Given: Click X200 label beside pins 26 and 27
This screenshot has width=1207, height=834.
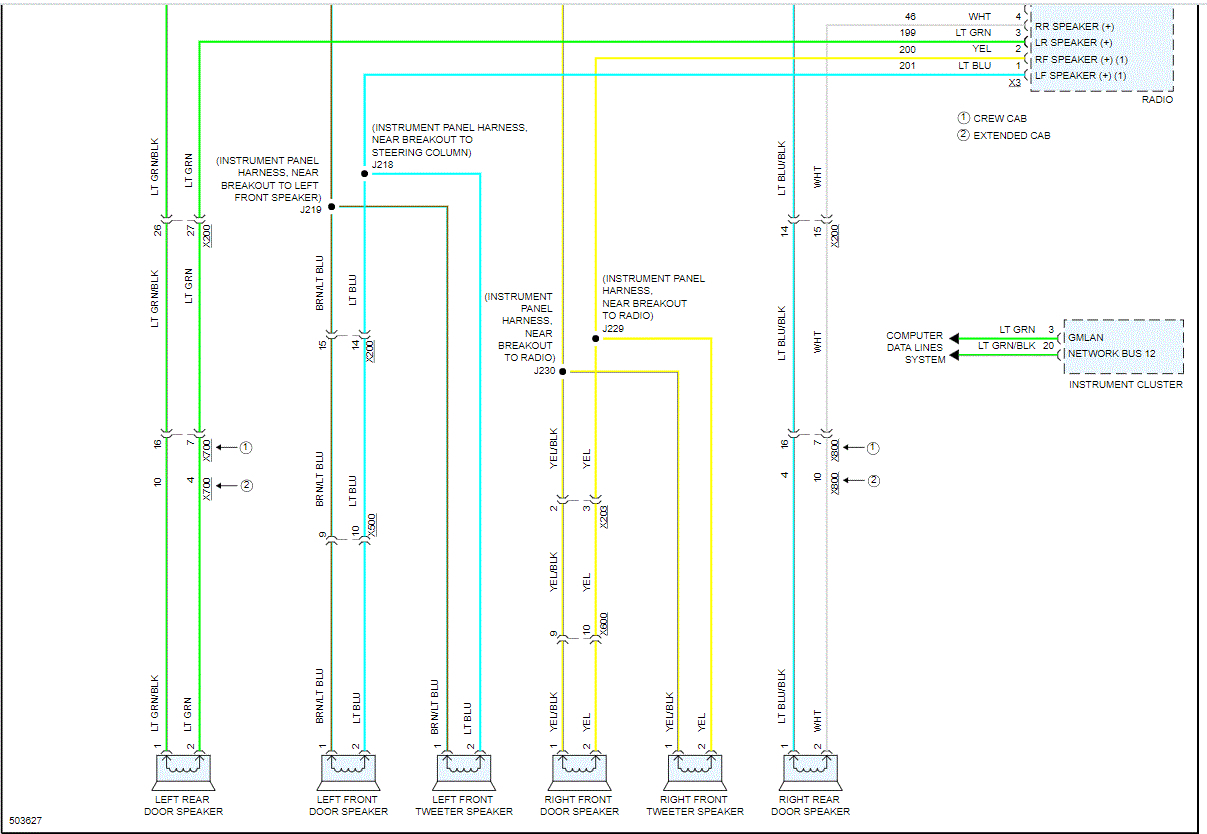Looking at the screenshot, I should point(207,235).
